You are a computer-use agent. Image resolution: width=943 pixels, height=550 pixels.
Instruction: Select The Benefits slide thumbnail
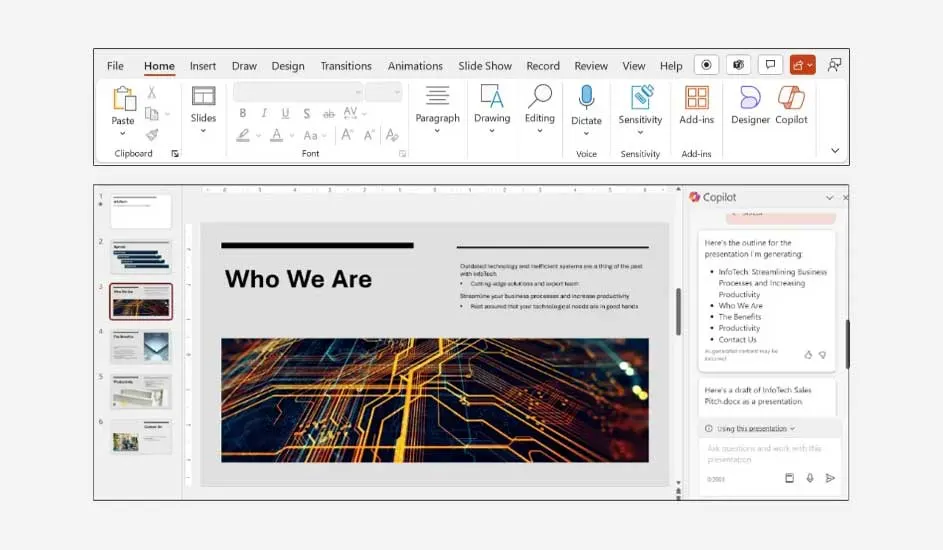point(141,346)
